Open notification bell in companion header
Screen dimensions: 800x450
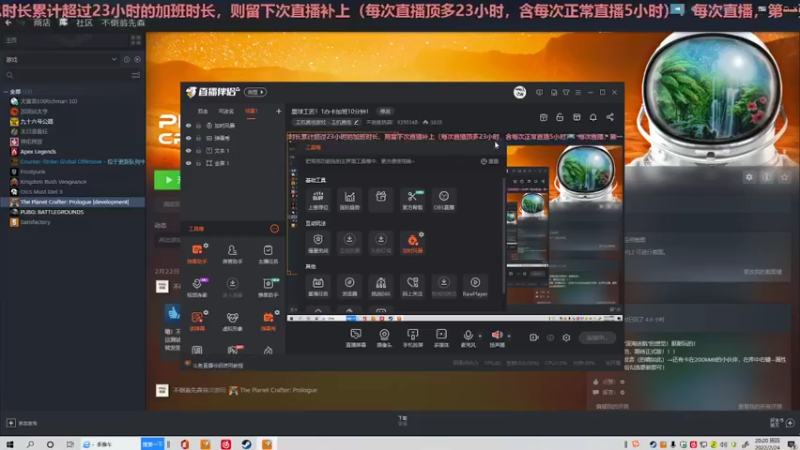[593, 117]
